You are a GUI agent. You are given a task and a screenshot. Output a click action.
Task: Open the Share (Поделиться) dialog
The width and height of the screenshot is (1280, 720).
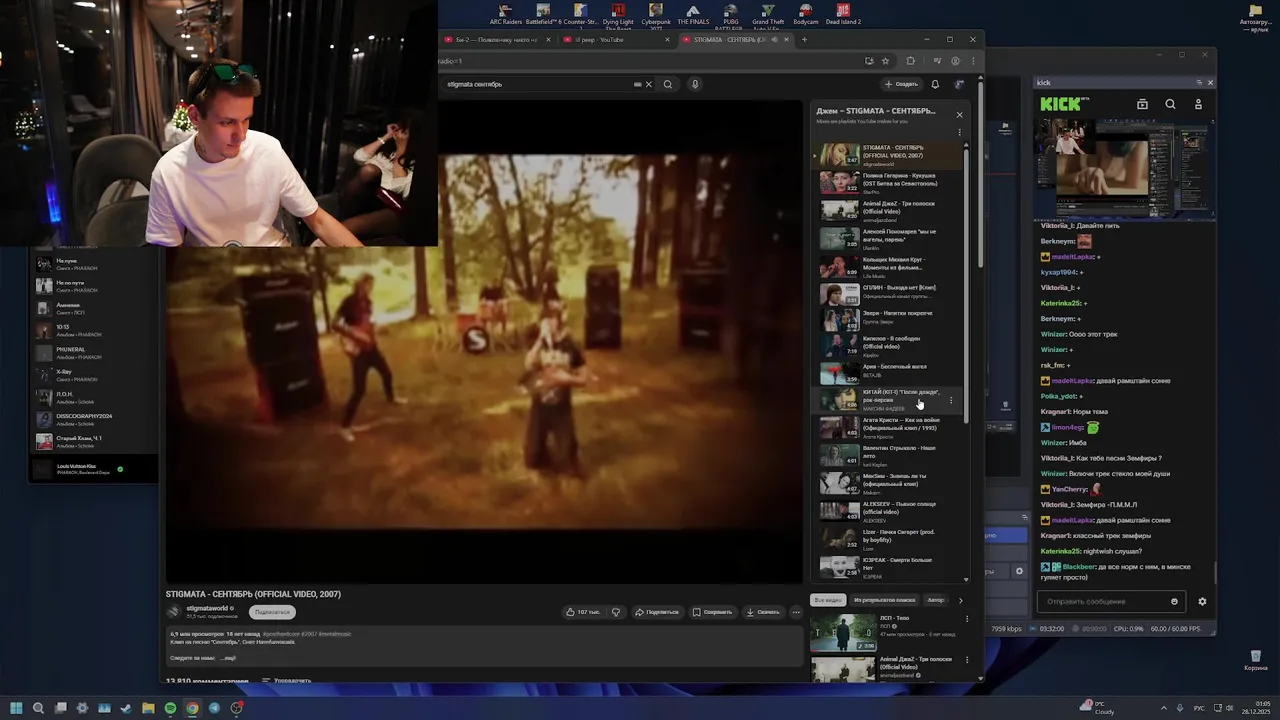click(x=657, y=612)
